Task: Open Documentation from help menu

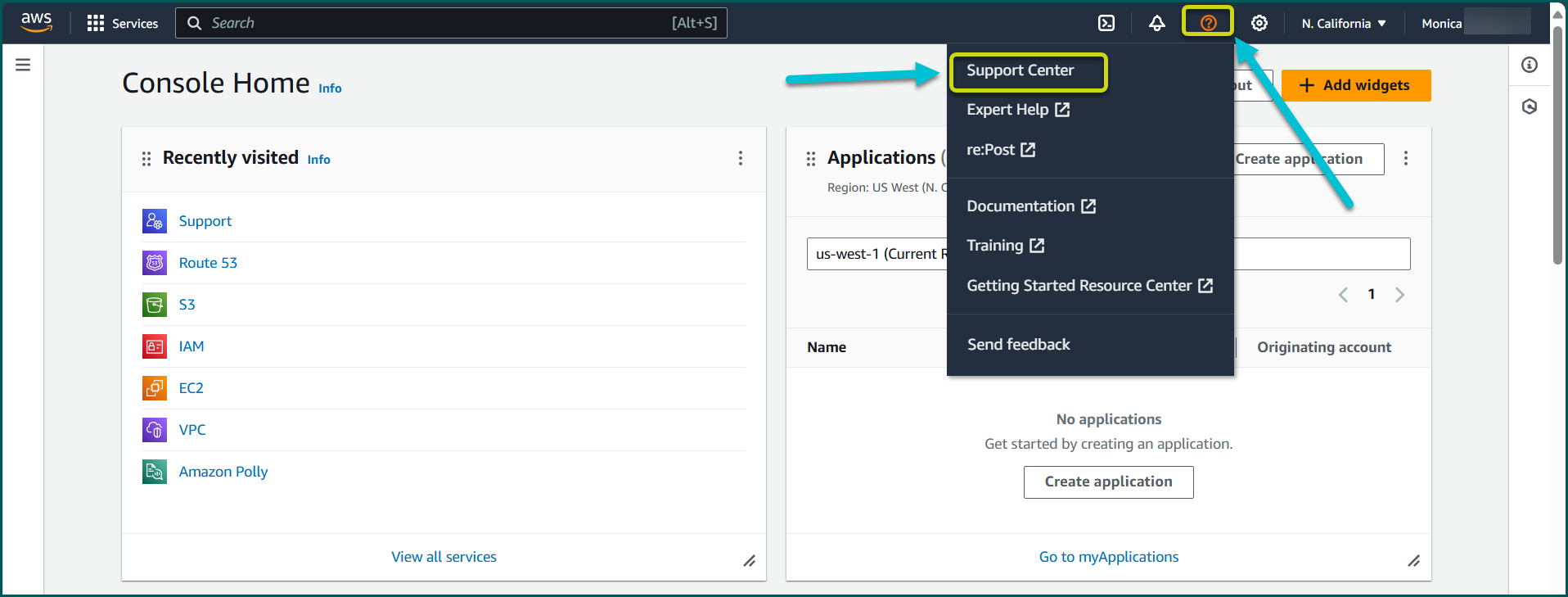Action: coord(1031,206)
